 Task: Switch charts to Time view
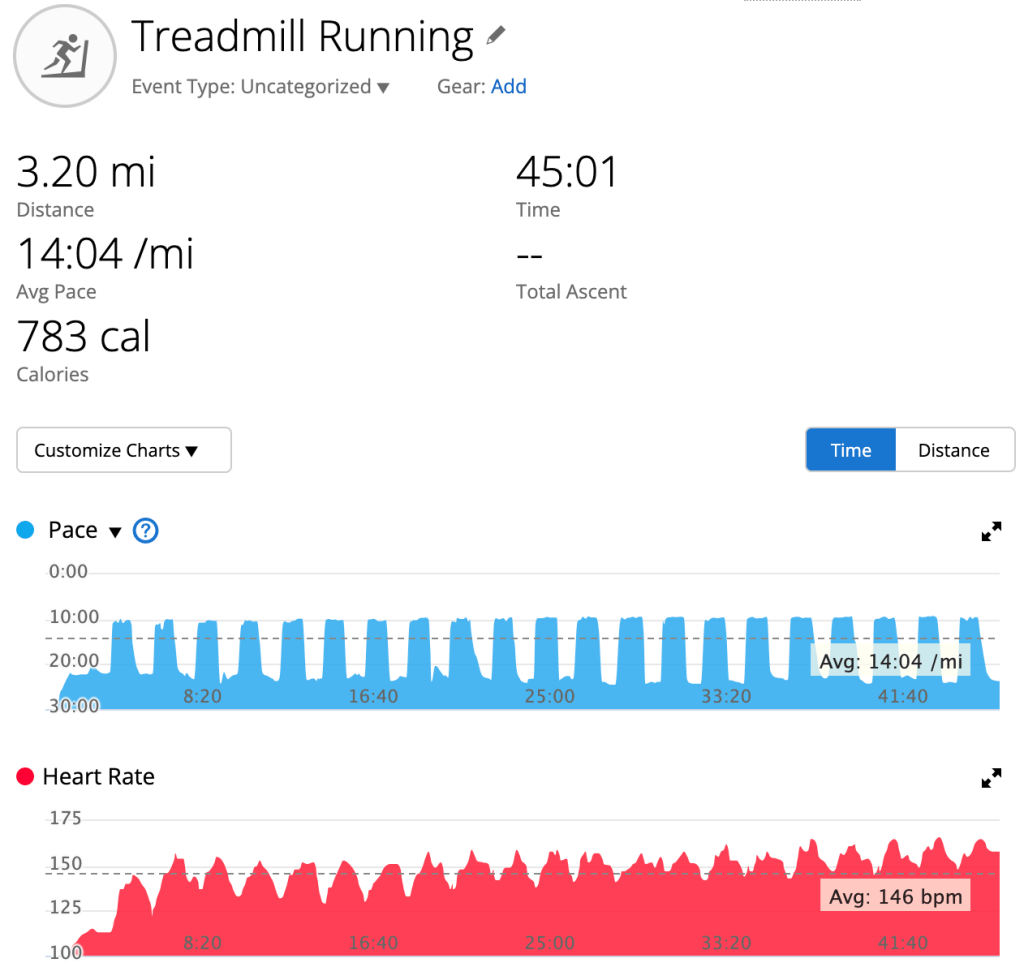pos(850,450)
